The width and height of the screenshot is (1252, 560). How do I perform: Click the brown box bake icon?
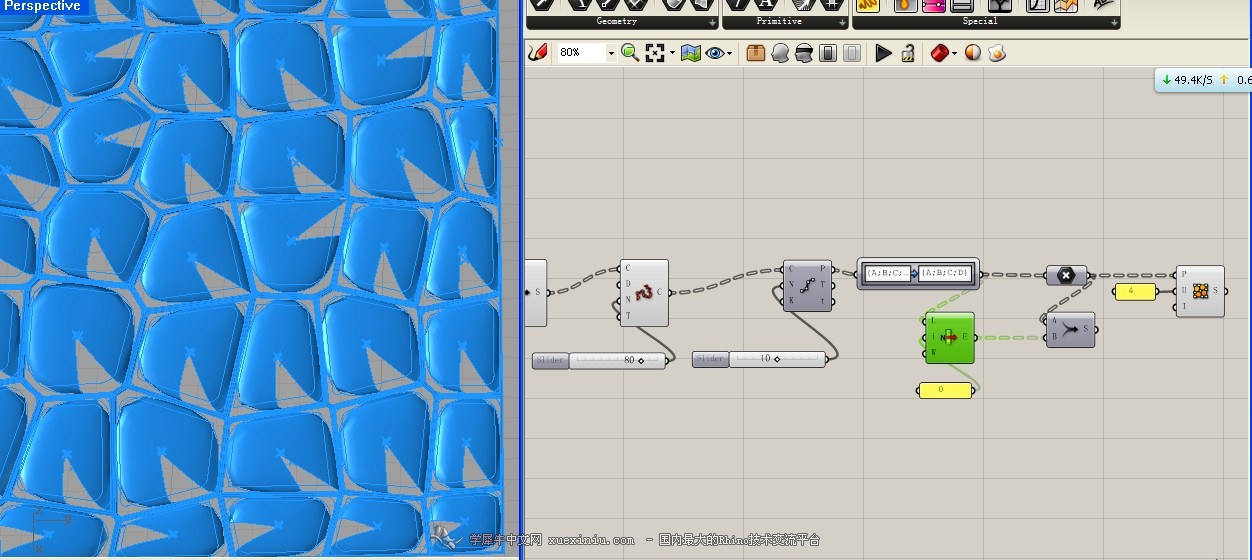[x=756, y=52]
